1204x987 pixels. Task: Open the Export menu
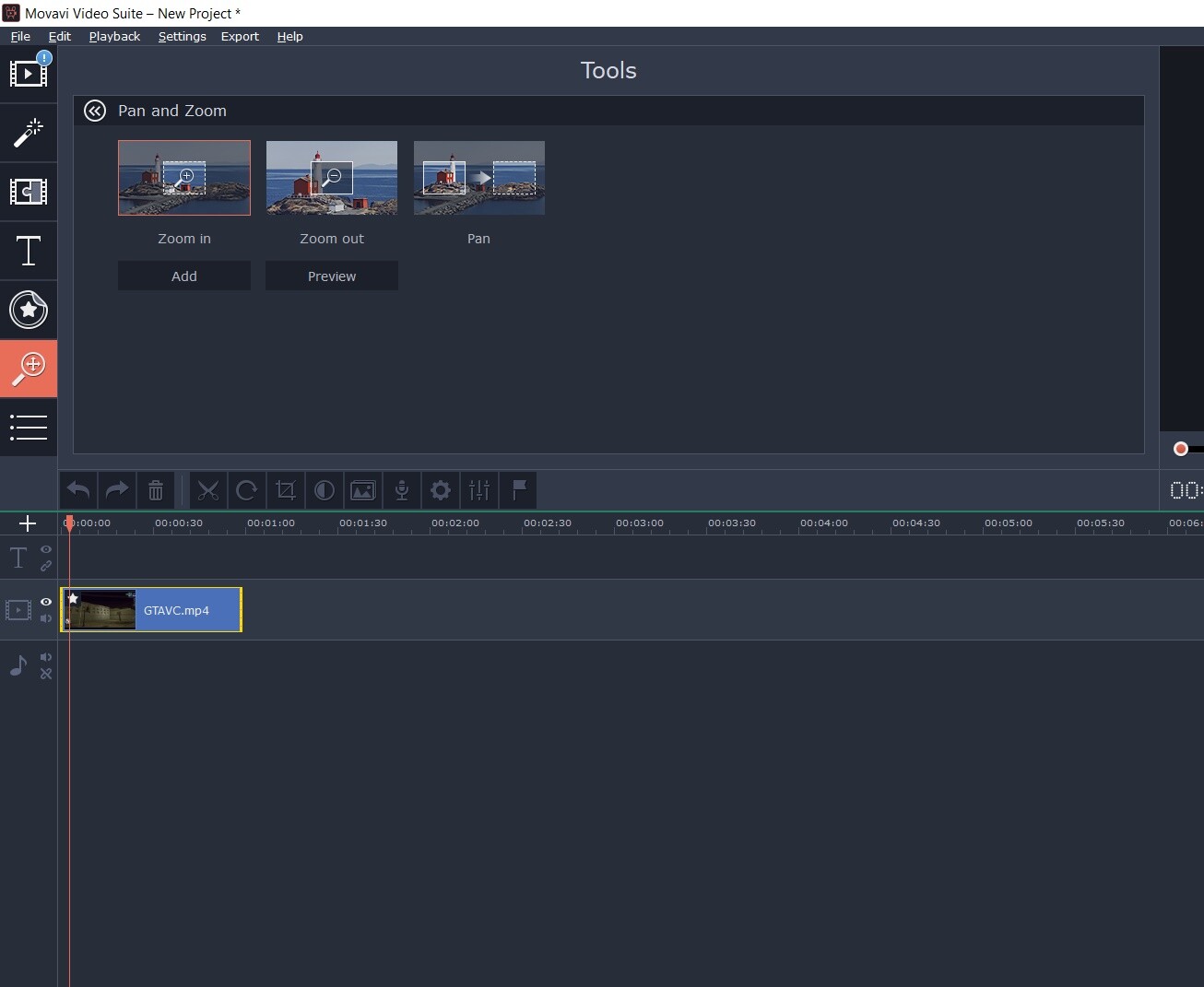click(240, 36)
